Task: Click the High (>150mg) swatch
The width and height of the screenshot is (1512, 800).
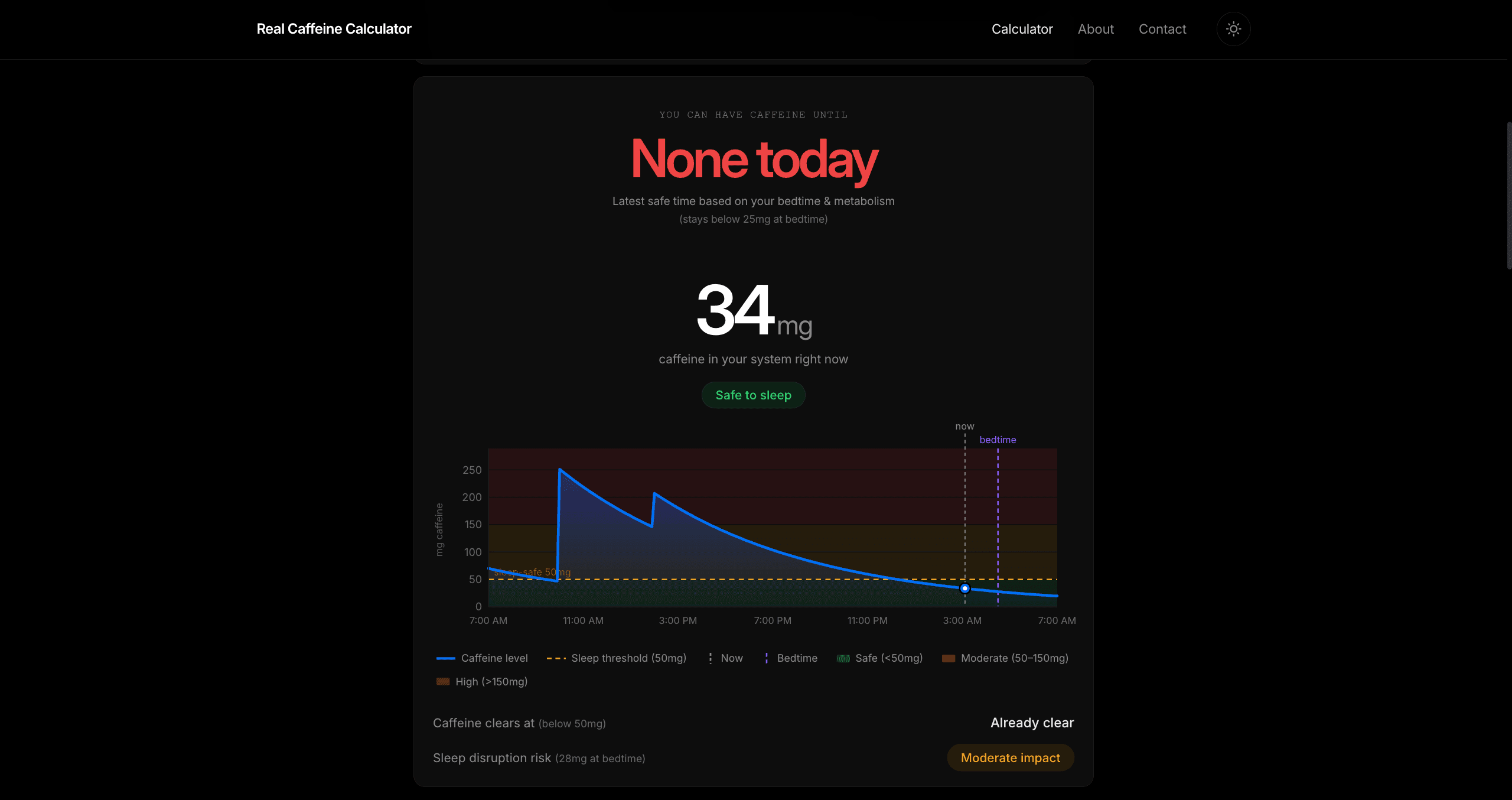Action: 443,682
